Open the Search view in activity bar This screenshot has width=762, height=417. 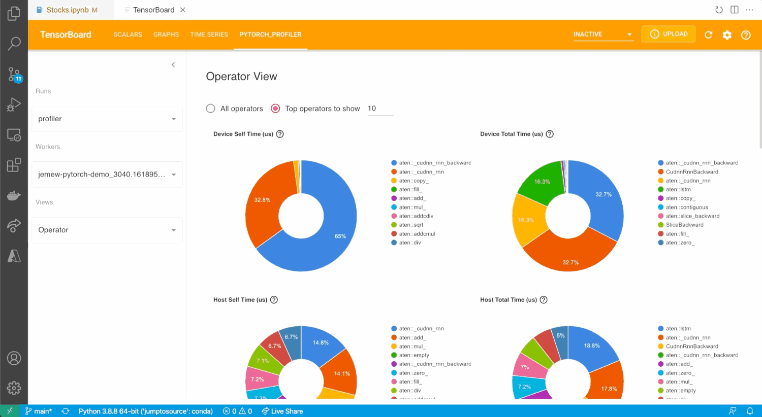(x=14, y=43)
